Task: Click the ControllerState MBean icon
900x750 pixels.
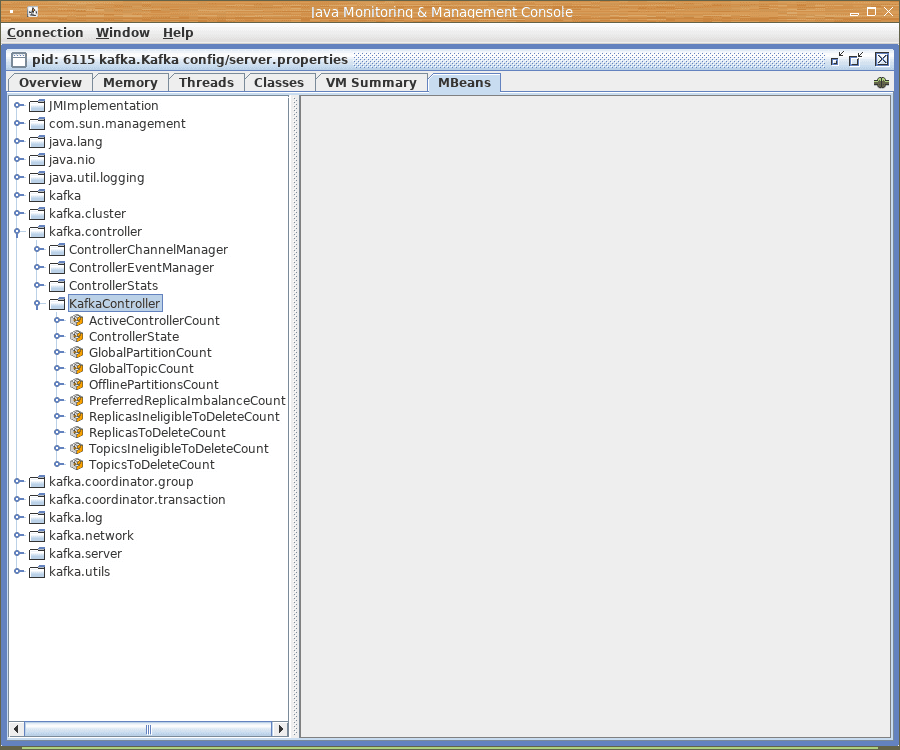Action: tap(76, 336)
